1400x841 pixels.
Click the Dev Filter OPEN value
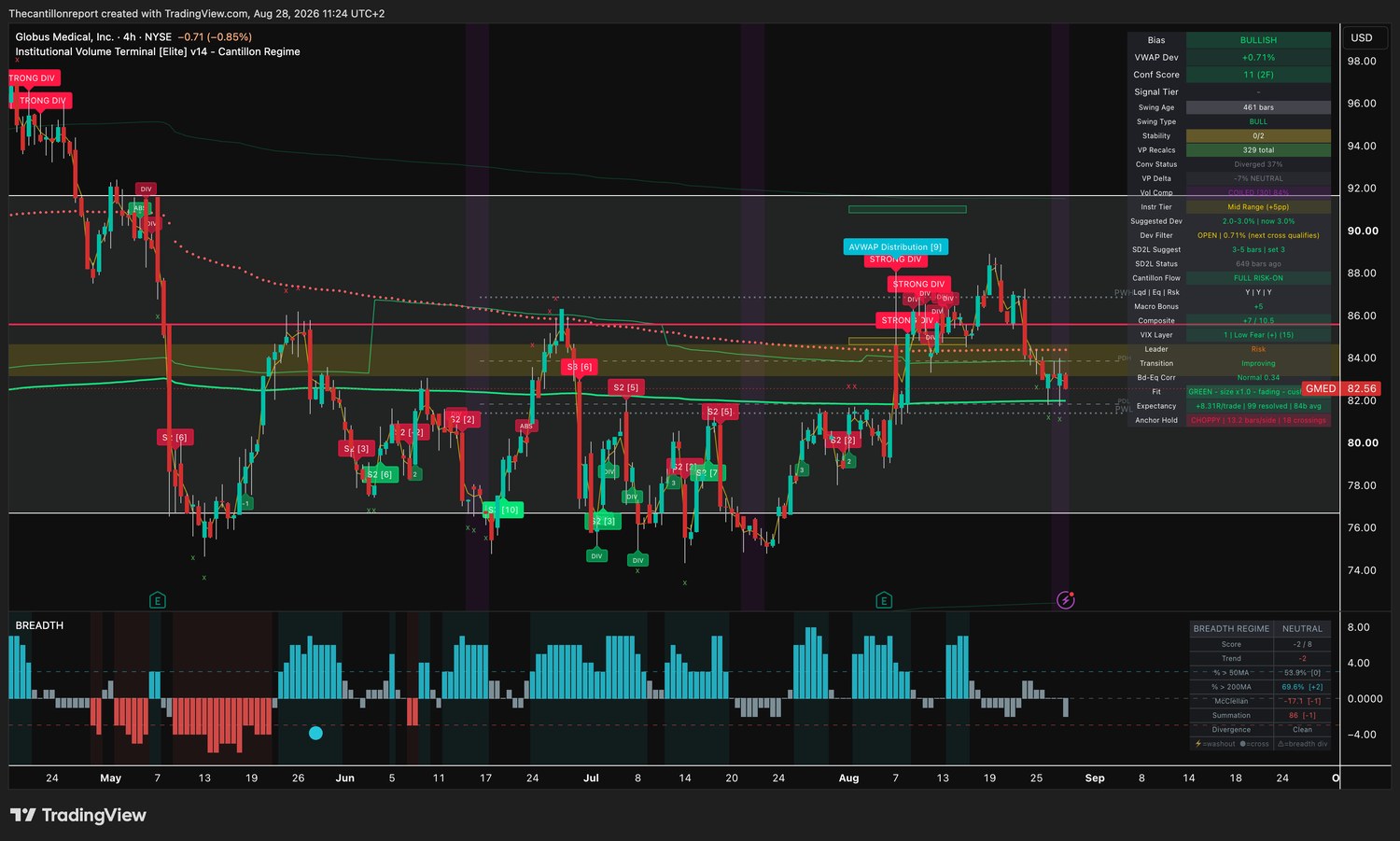(x=1258, y=235)
